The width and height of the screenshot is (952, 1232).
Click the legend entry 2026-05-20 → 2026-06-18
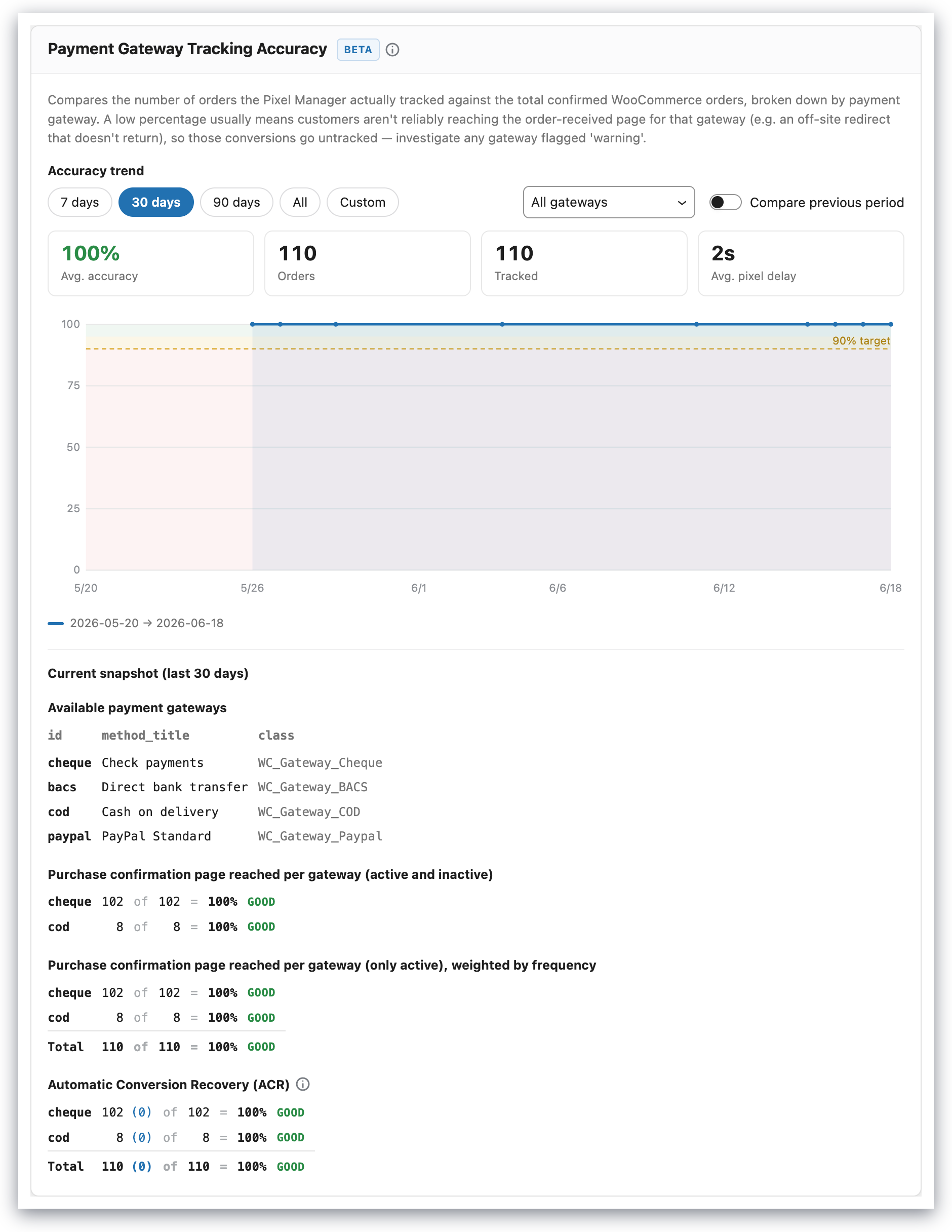click(136, 623)
